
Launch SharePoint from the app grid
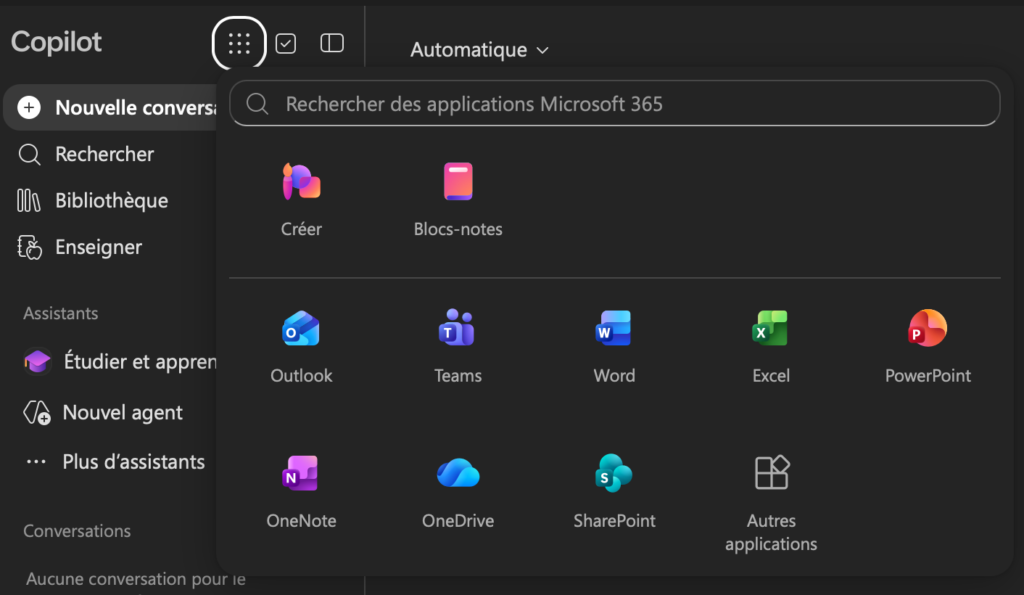coord(614,491)
